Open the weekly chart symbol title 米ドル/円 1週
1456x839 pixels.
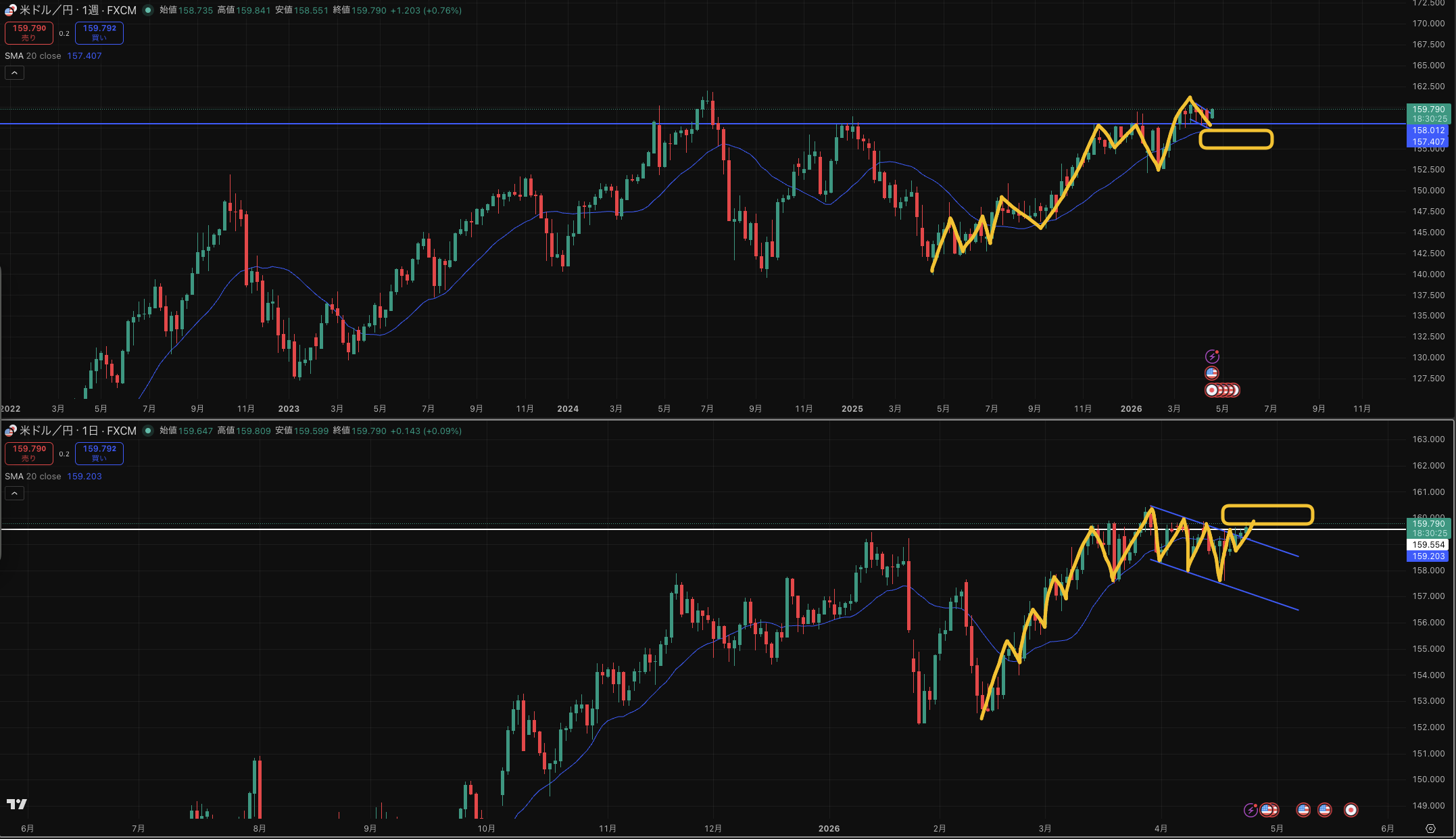pyautogui.click(x=78, y=10)
